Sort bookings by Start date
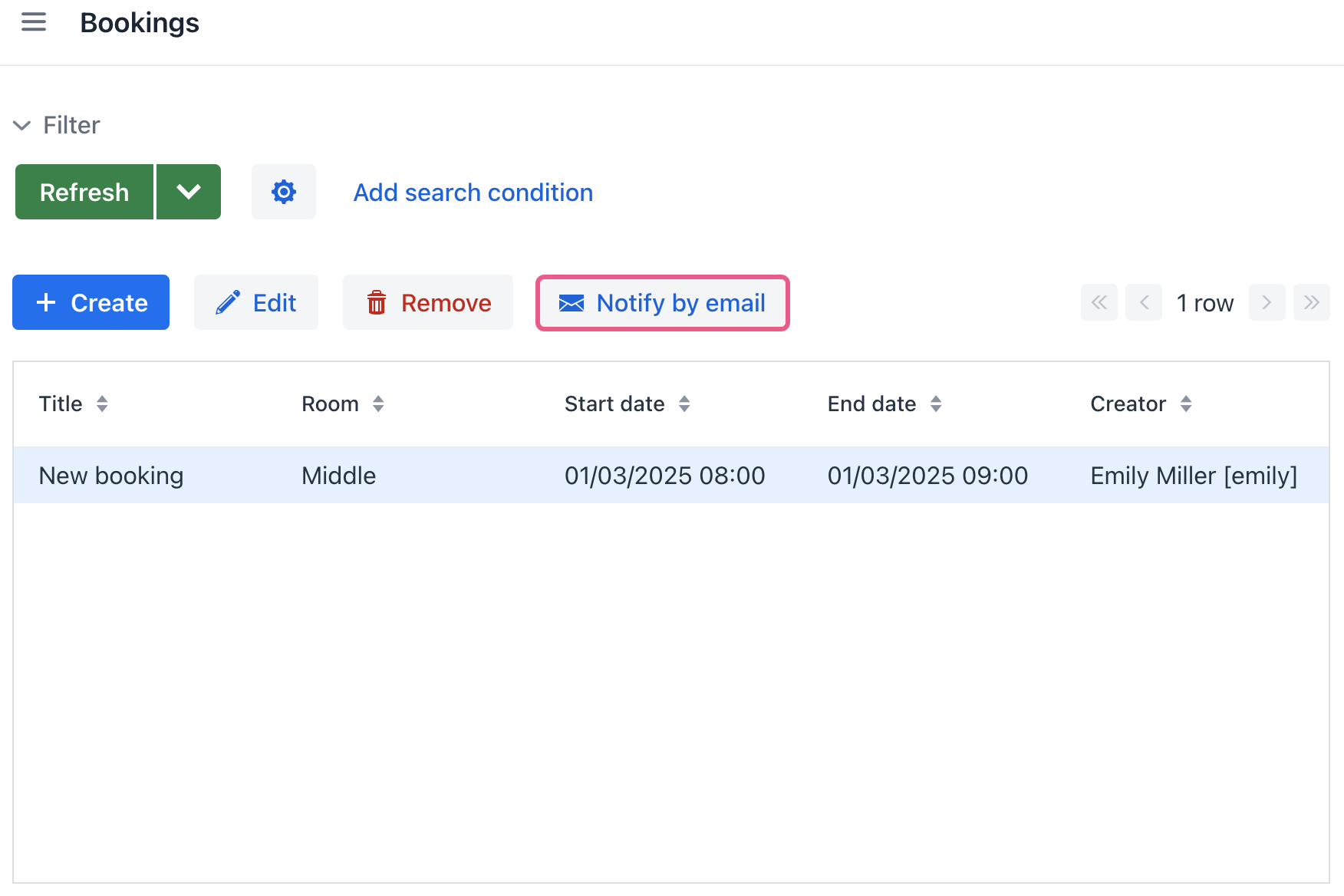Viewport: 1344px width, 896px height. 684,404
